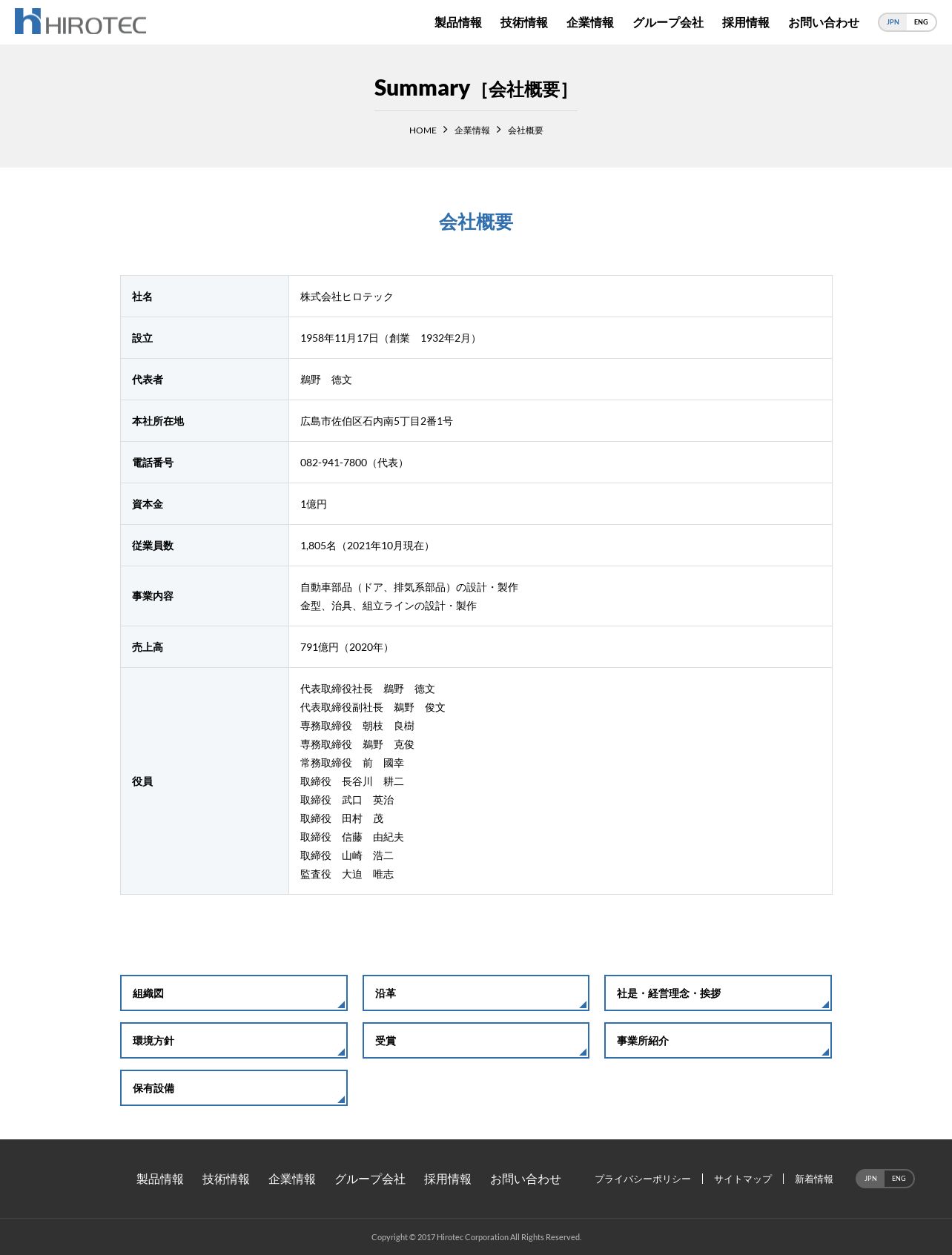Screen dimensions: 952x1255
Task: Click 監査役 大迫 唯志 entry
Action: (347, 875)
